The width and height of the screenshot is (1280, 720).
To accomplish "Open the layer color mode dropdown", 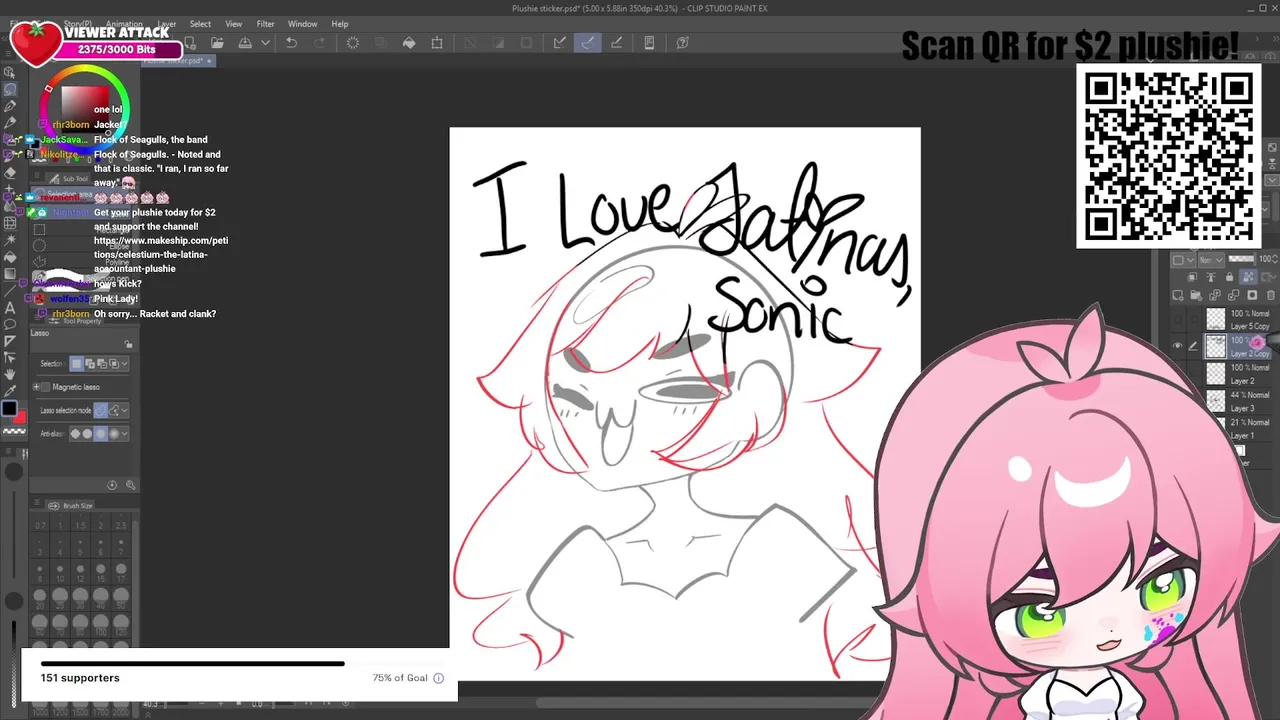I will pos(1183,260).
